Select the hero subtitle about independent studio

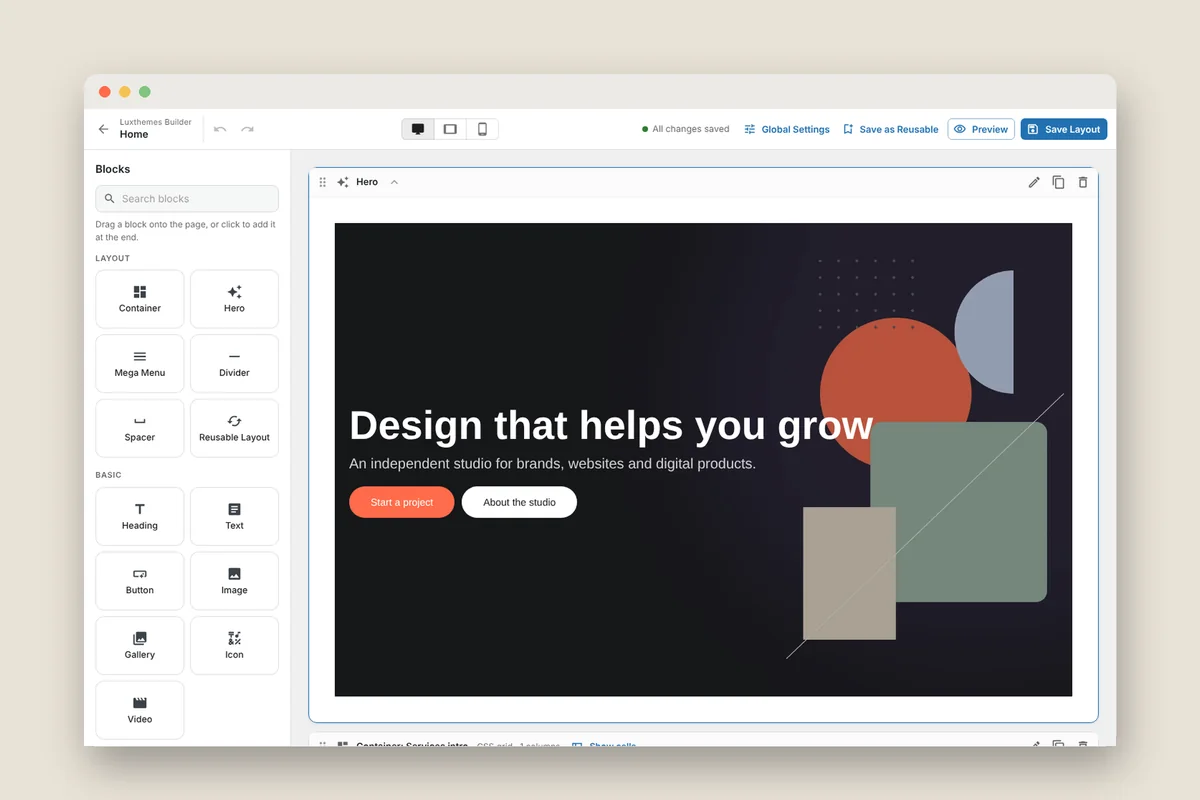(x=552, y=464)
